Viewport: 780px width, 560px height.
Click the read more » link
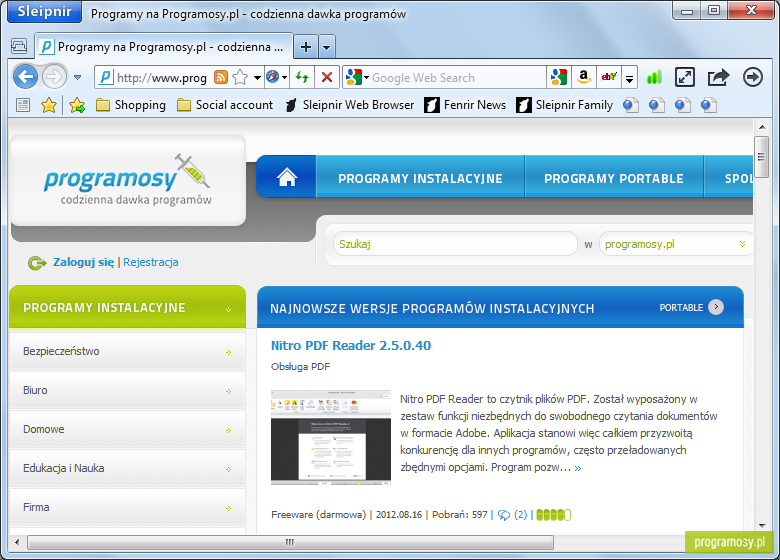point(578,468)
